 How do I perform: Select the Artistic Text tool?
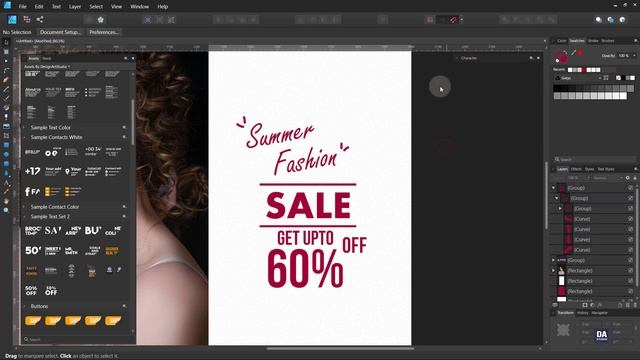pyautogui.click(x=6, y=182)
